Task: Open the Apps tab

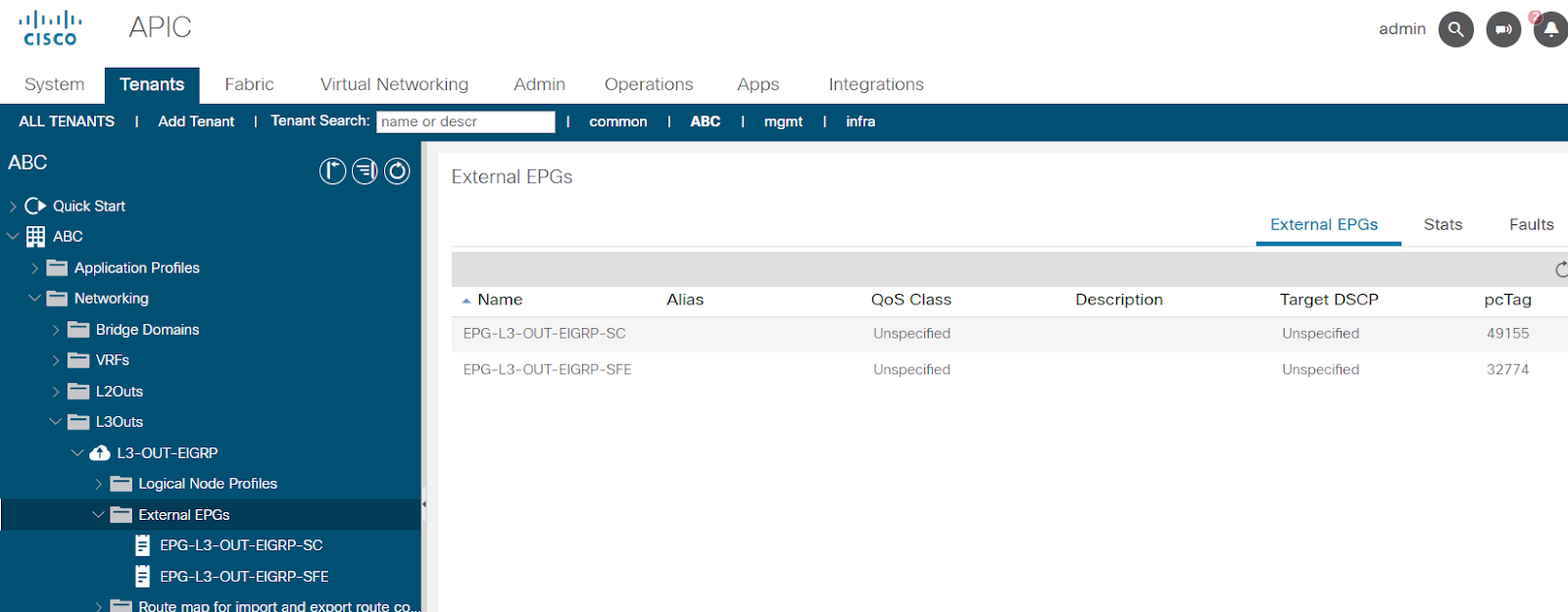Action: click(758, 84)
